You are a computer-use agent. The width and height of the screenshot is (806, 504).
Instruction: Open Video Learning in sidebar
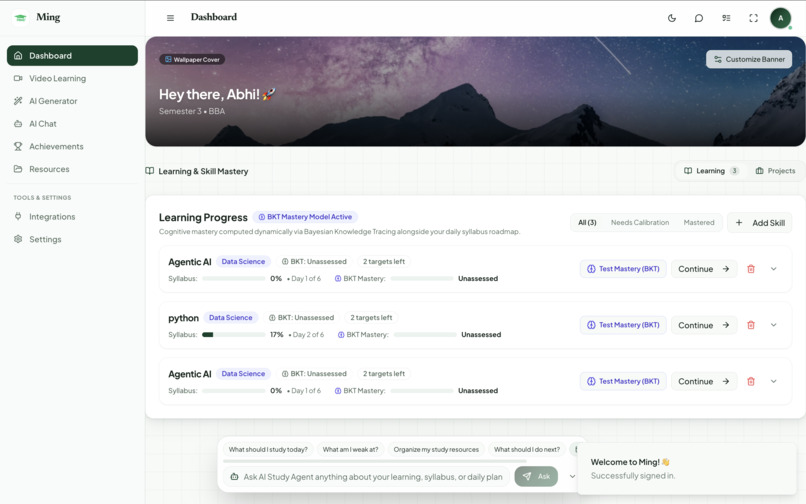pos(72,78)
